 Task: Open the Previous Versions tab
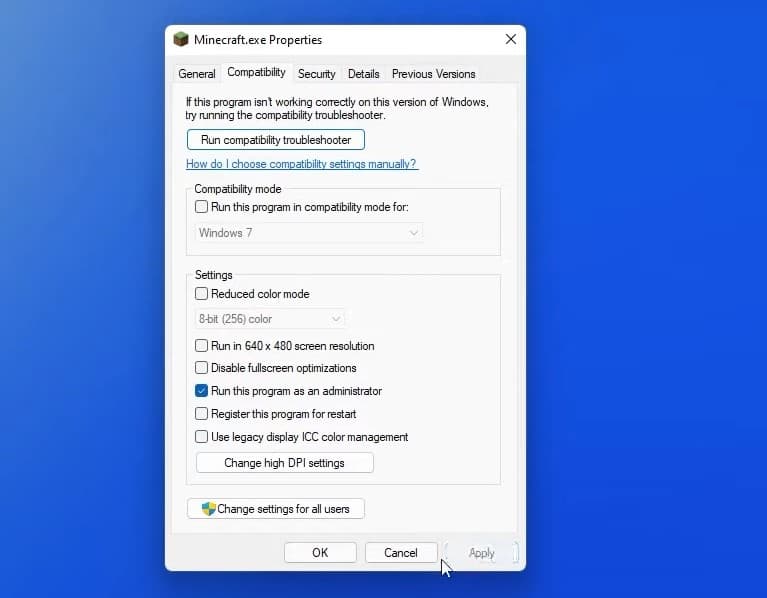click(x=433, y=74)
